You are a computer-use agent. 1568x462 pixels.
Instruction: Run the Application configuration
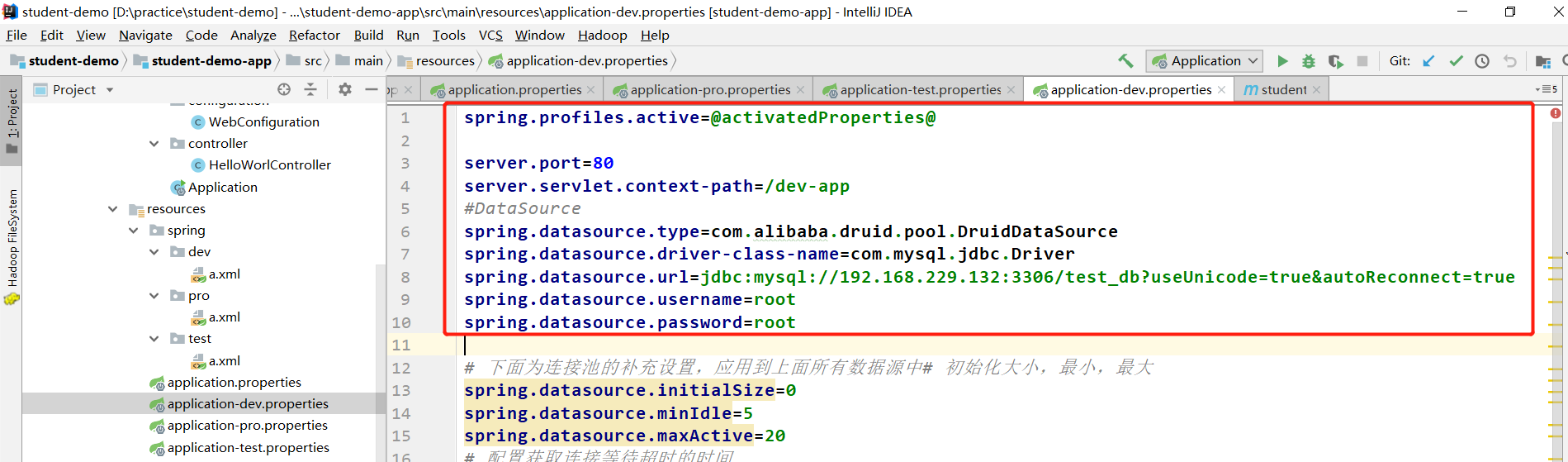coord(1282,60)
